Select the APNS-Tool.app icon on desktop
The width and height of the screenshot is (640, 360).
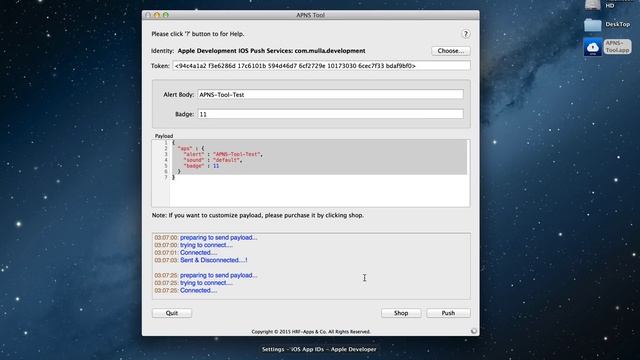pos(592,47)
